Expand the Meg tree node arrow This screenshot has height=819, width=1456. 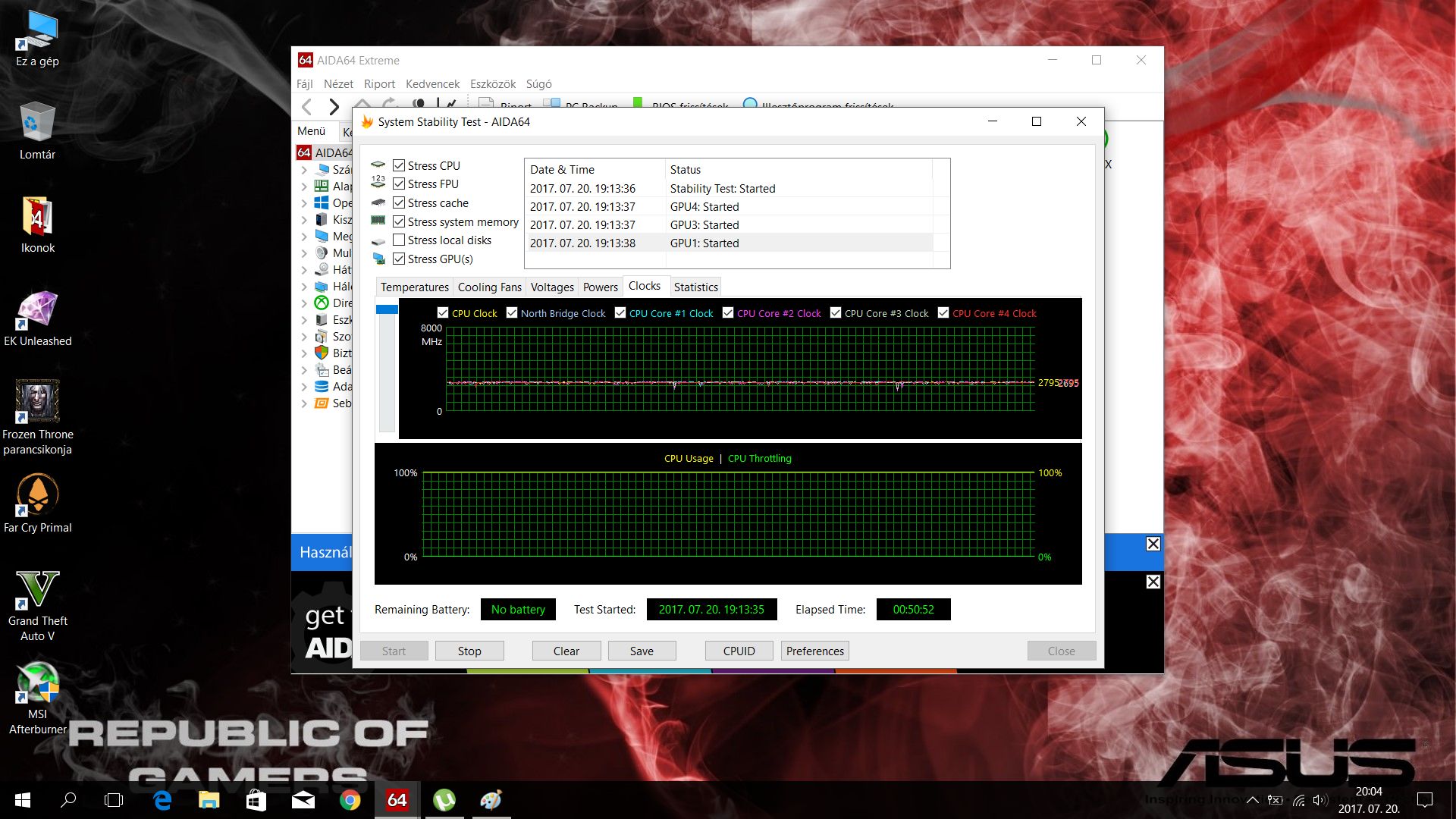pos(304,237)
